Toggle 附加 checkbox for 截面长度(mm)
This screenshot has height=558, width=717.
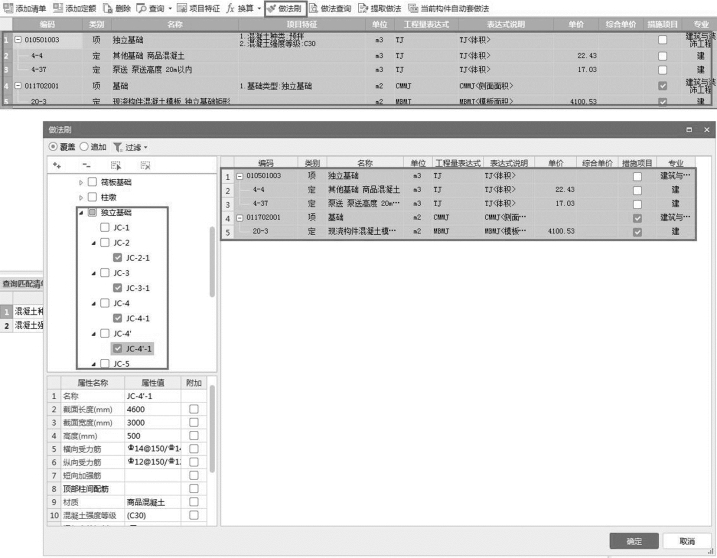click(x=194, y=409)
